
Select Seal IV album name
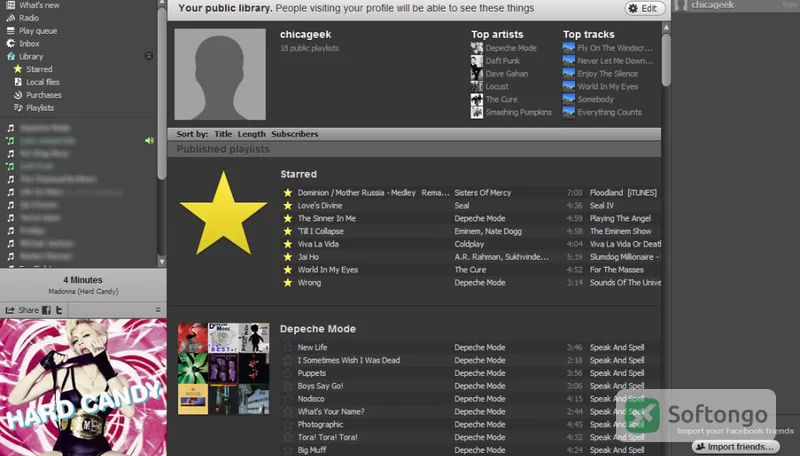click(602, 206)
